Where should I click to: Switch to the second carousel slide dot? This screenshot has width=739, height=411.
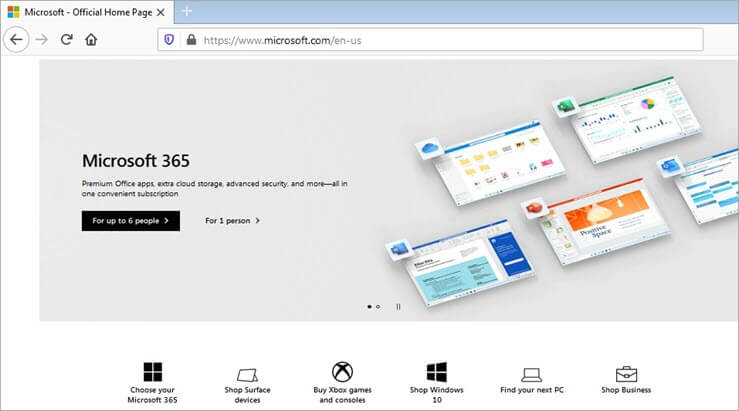378,306
